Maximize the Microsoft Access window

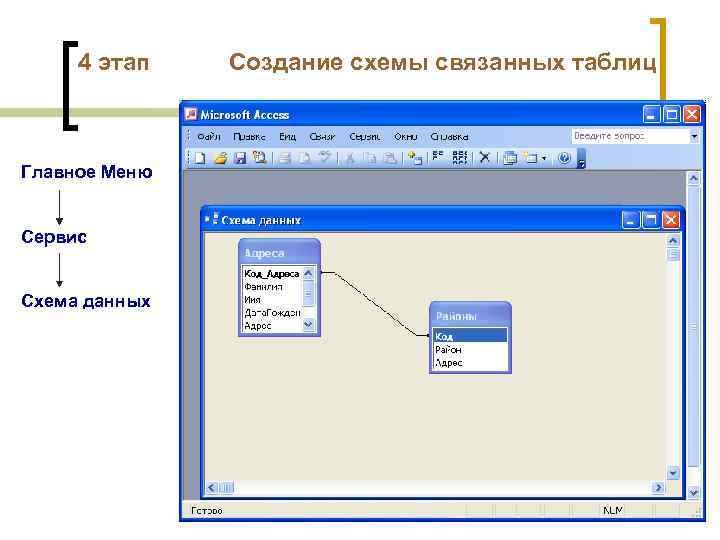pyautogui.click(x=672, y=114)
